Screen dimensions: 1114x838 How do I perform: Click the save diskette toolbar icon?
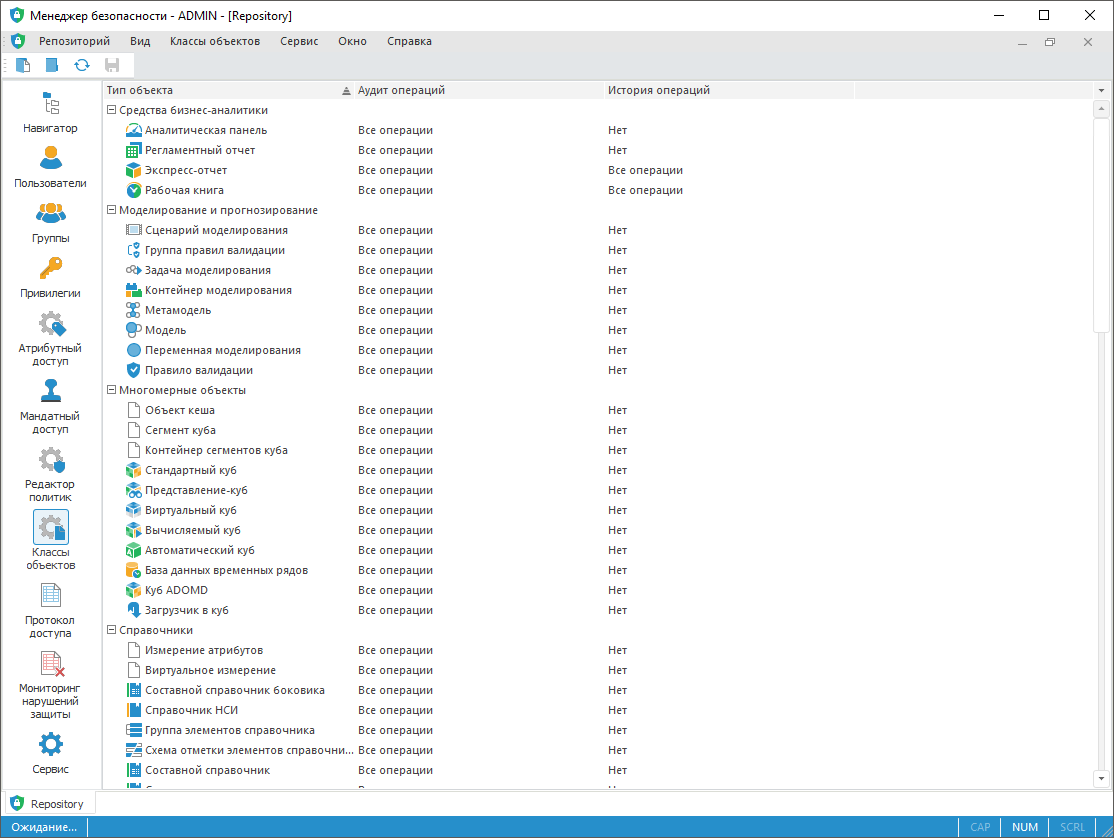(112, 65)
